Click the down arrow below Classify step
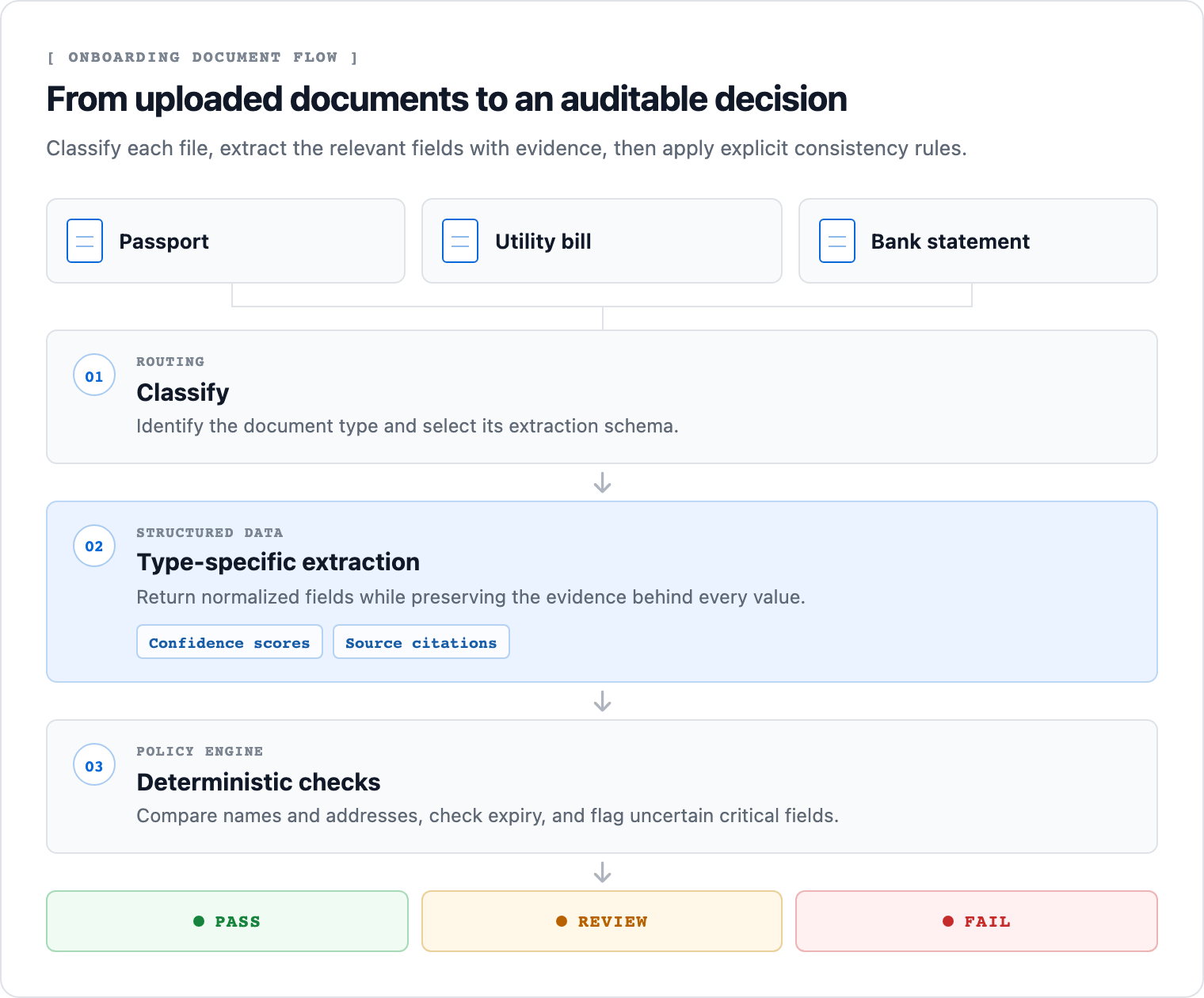The height and width of the screenshot is (998, 1204). [602, 482]
